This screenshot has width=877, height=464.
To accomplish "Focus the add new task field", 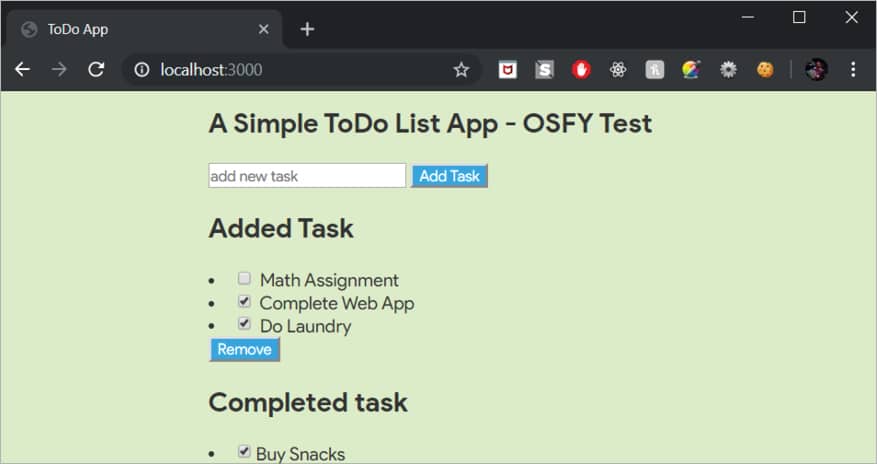I will coord(307,176).
